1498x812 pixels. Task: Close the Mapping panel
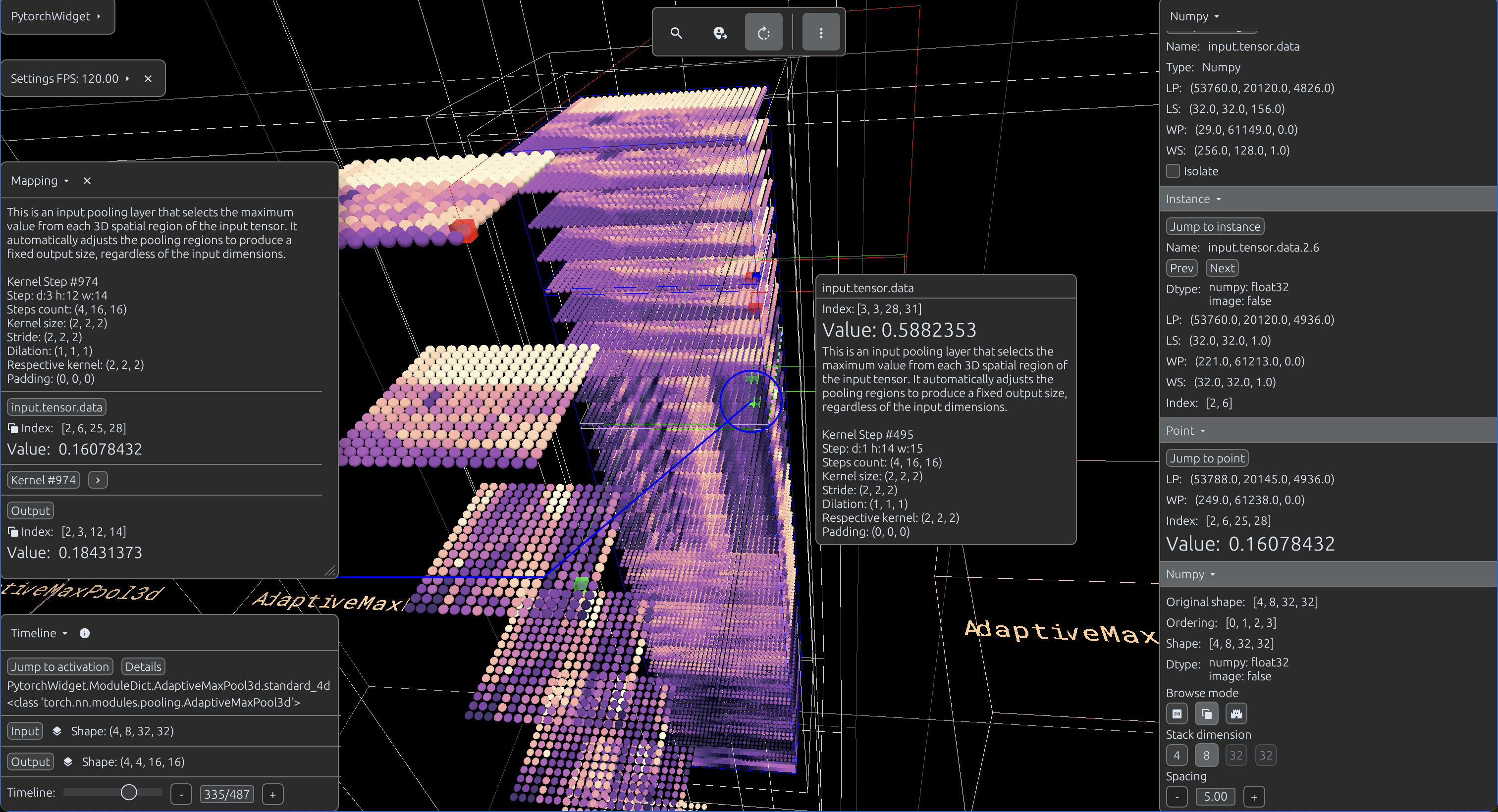pyautogui.click(x=87, y=181)
